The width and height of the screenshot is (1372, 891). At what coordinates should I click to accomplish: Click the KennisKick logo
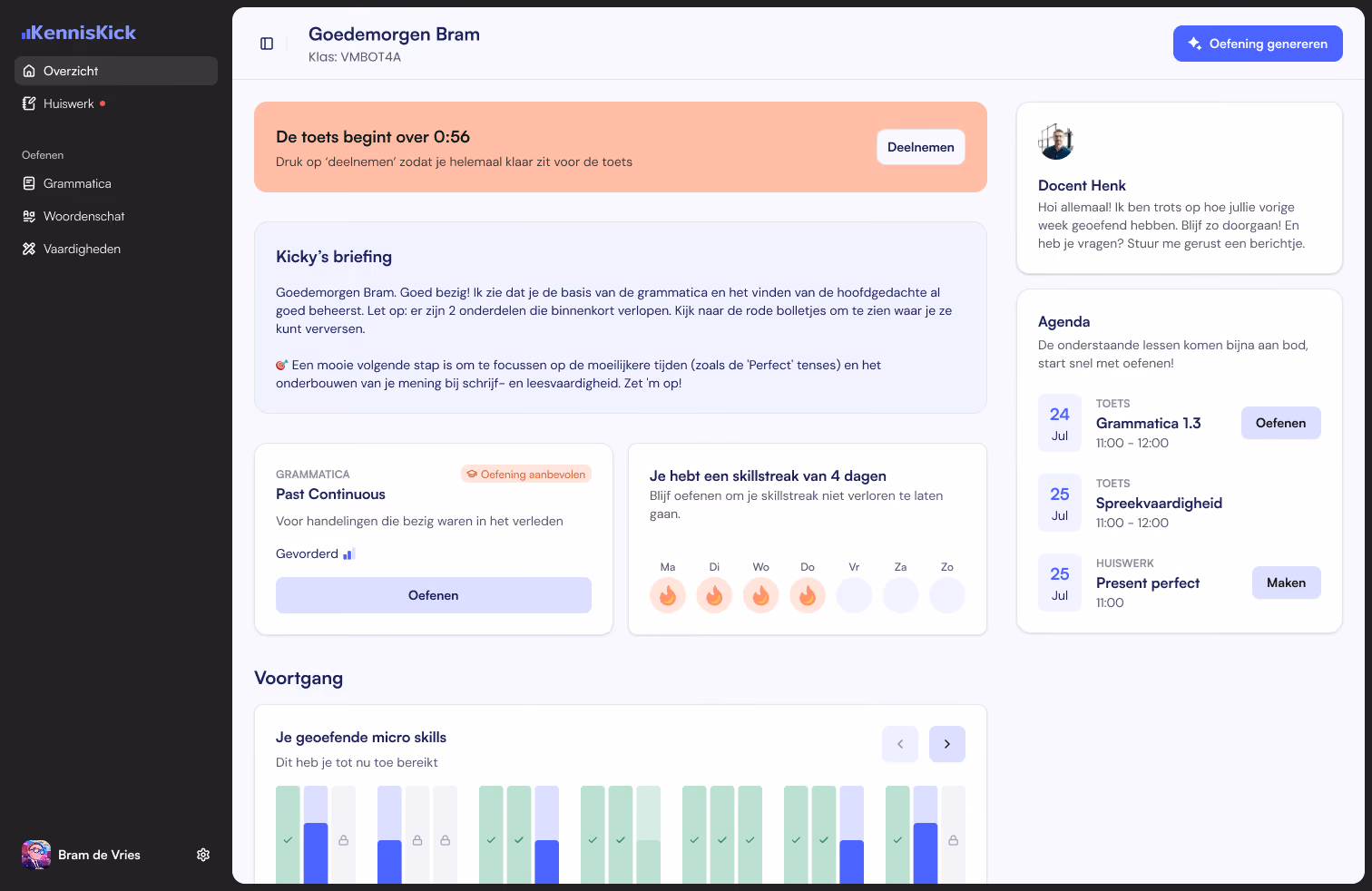(79, 33)
